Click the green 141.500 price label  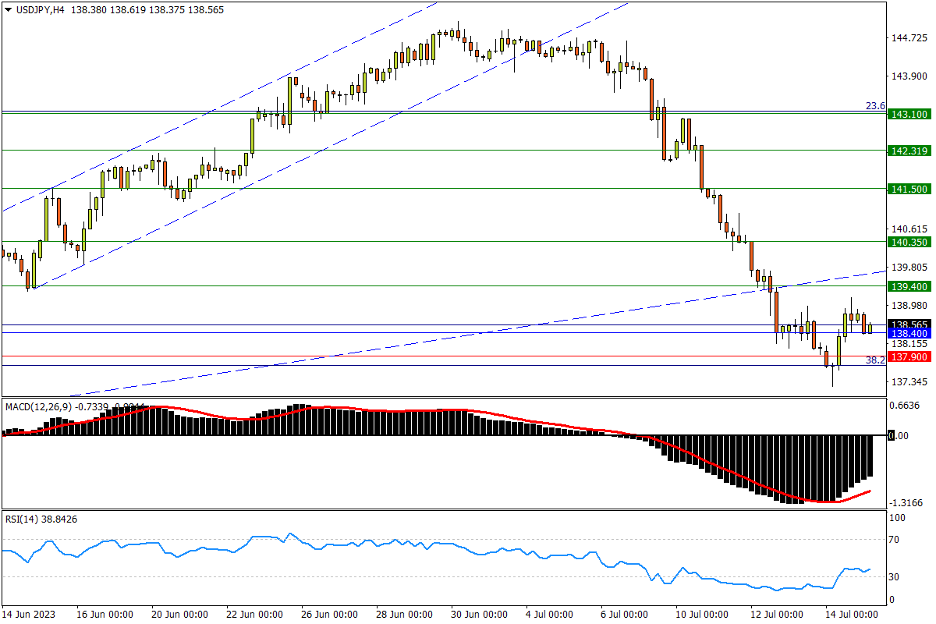tap(909, 189)
